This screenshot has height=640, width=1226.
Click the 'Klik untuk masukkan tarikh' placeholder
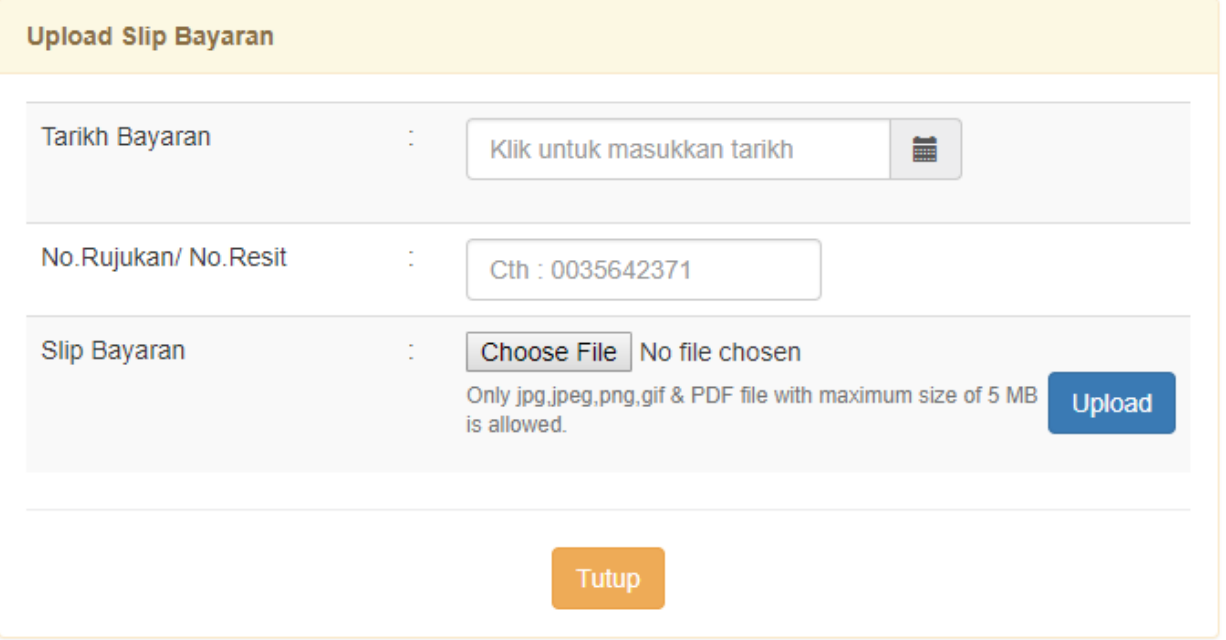pos(641,150)
